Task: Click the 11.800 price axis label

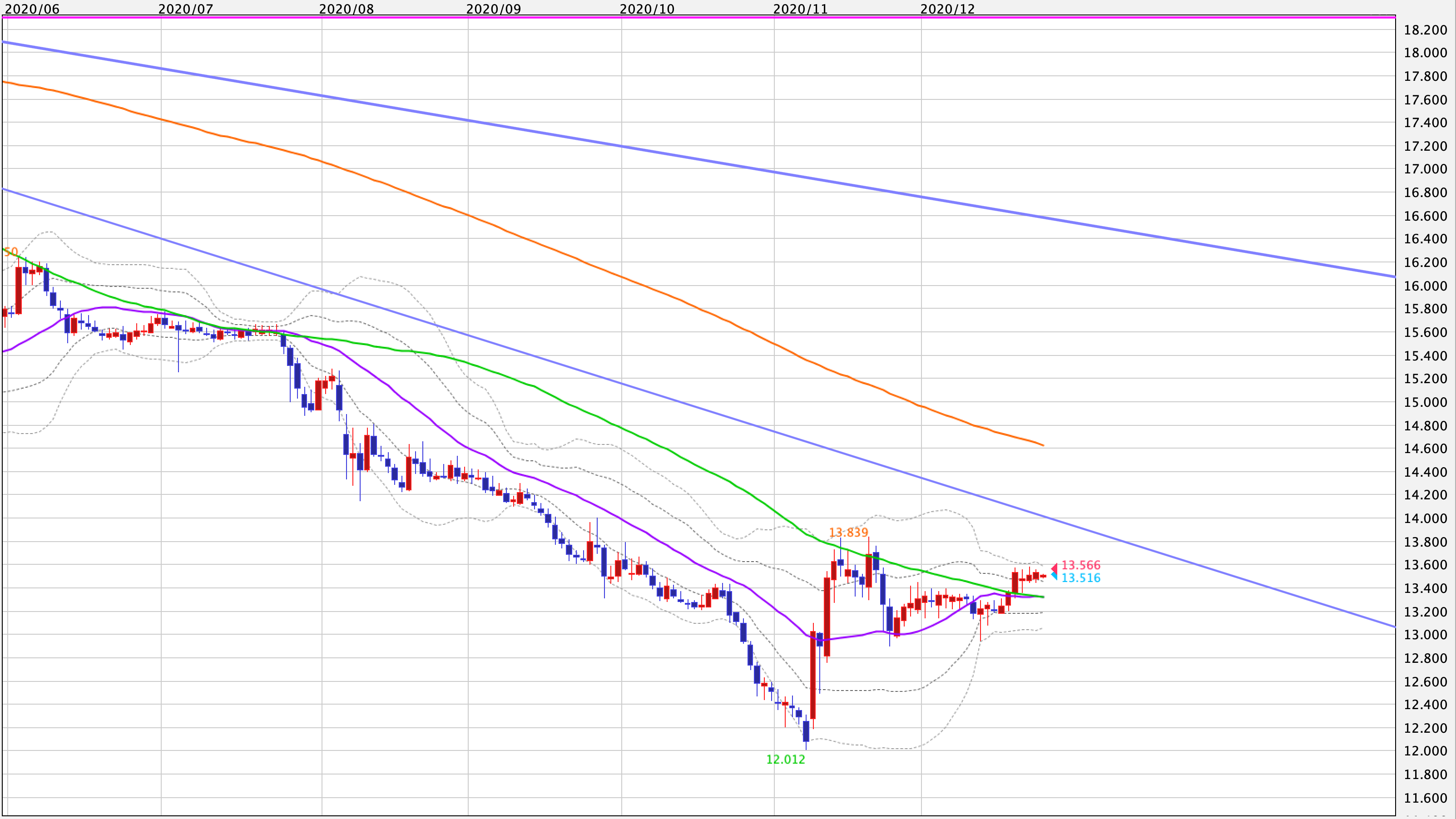Action: pyautogui.click(x=1426, y=775)
